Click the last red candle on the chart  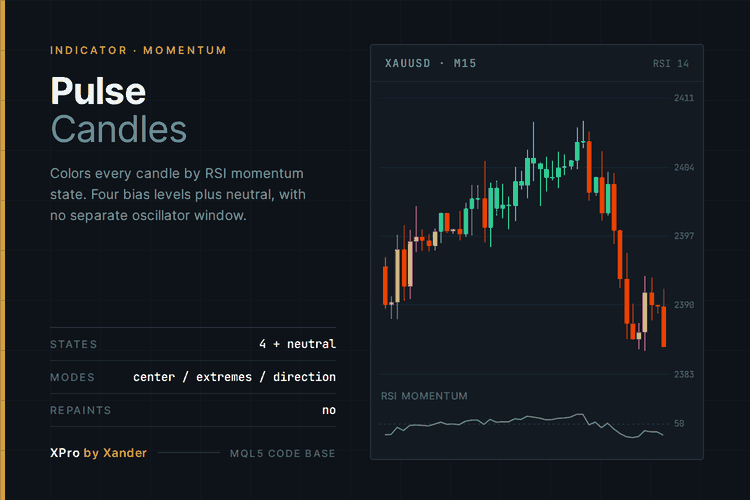coord(663,326)
